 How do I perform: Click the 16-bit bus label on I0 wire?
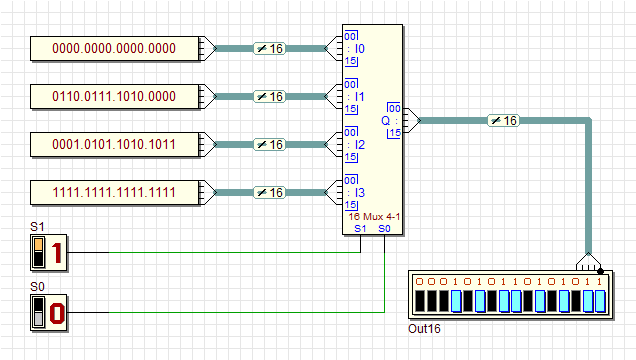[x=270, y=49]
